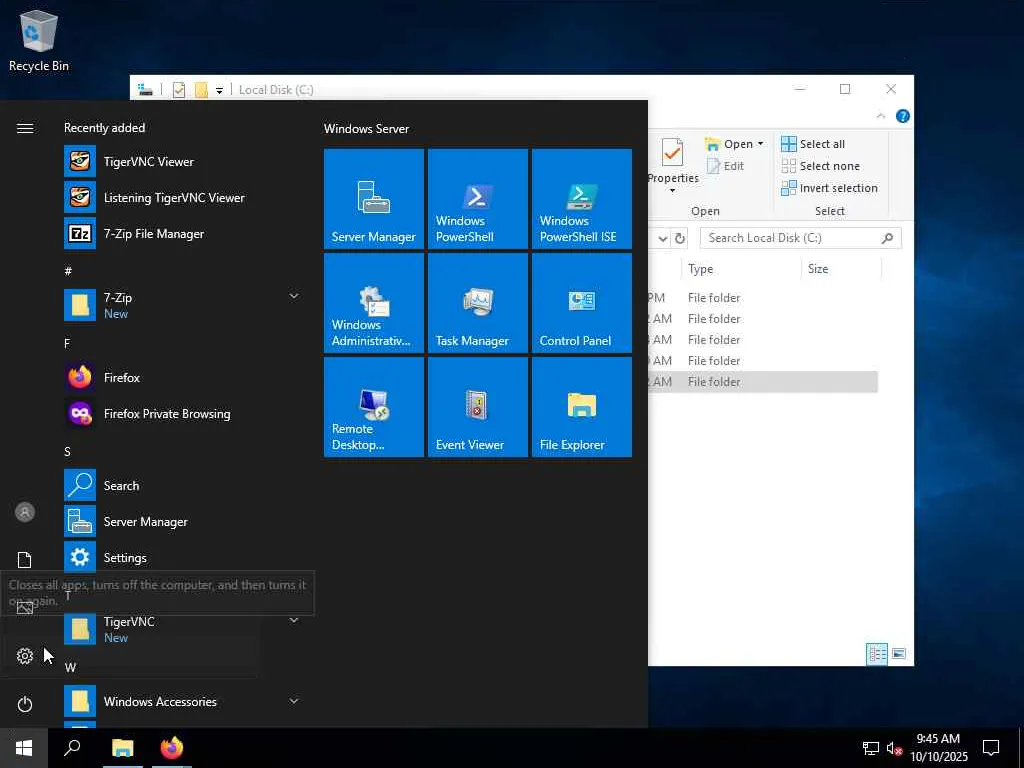Open Search from the app list
1024x768 pixels.
point(183,485)
